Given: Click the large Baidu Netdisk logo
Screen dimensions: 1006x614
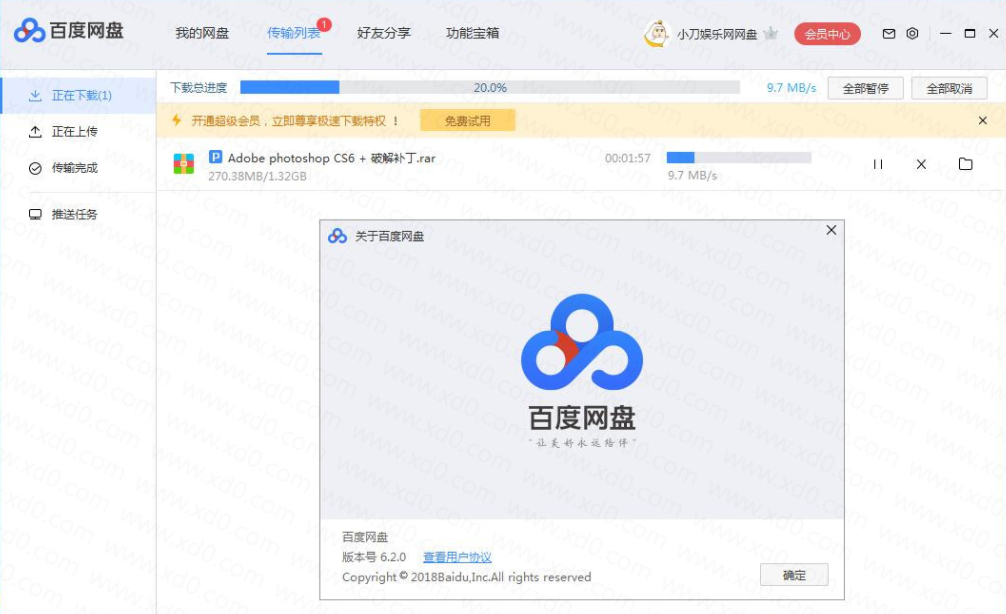Looking at the screenshot, I should coord(582,342).
